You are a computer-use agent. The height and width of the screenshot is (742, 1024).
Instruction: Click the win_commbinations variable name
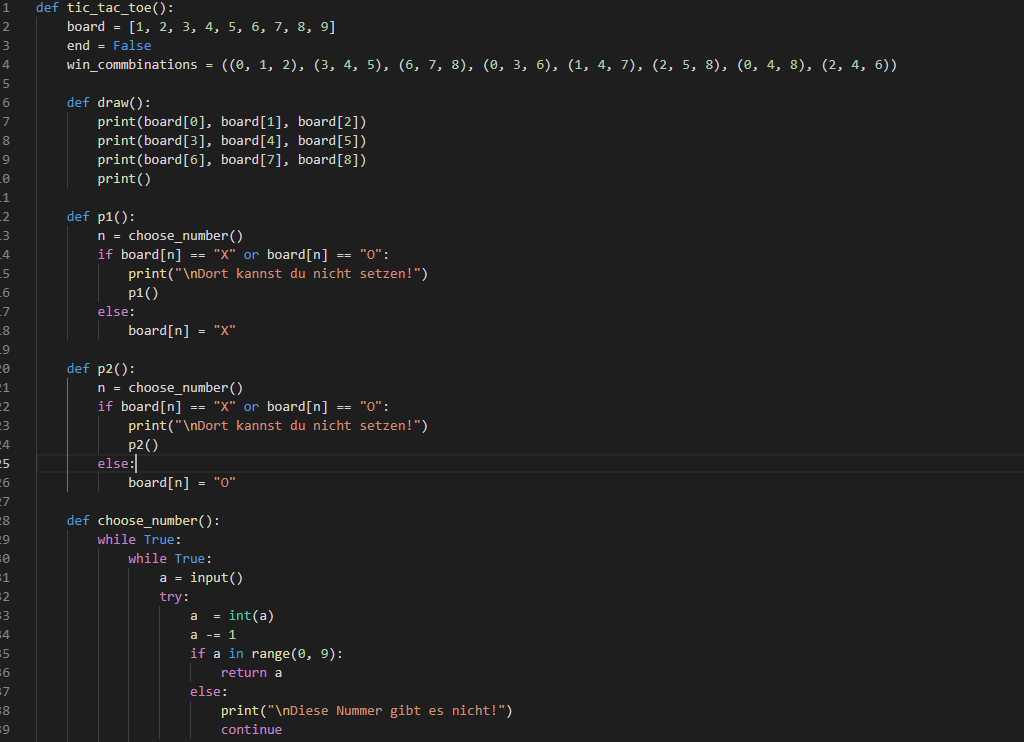(x=132, y=64)
